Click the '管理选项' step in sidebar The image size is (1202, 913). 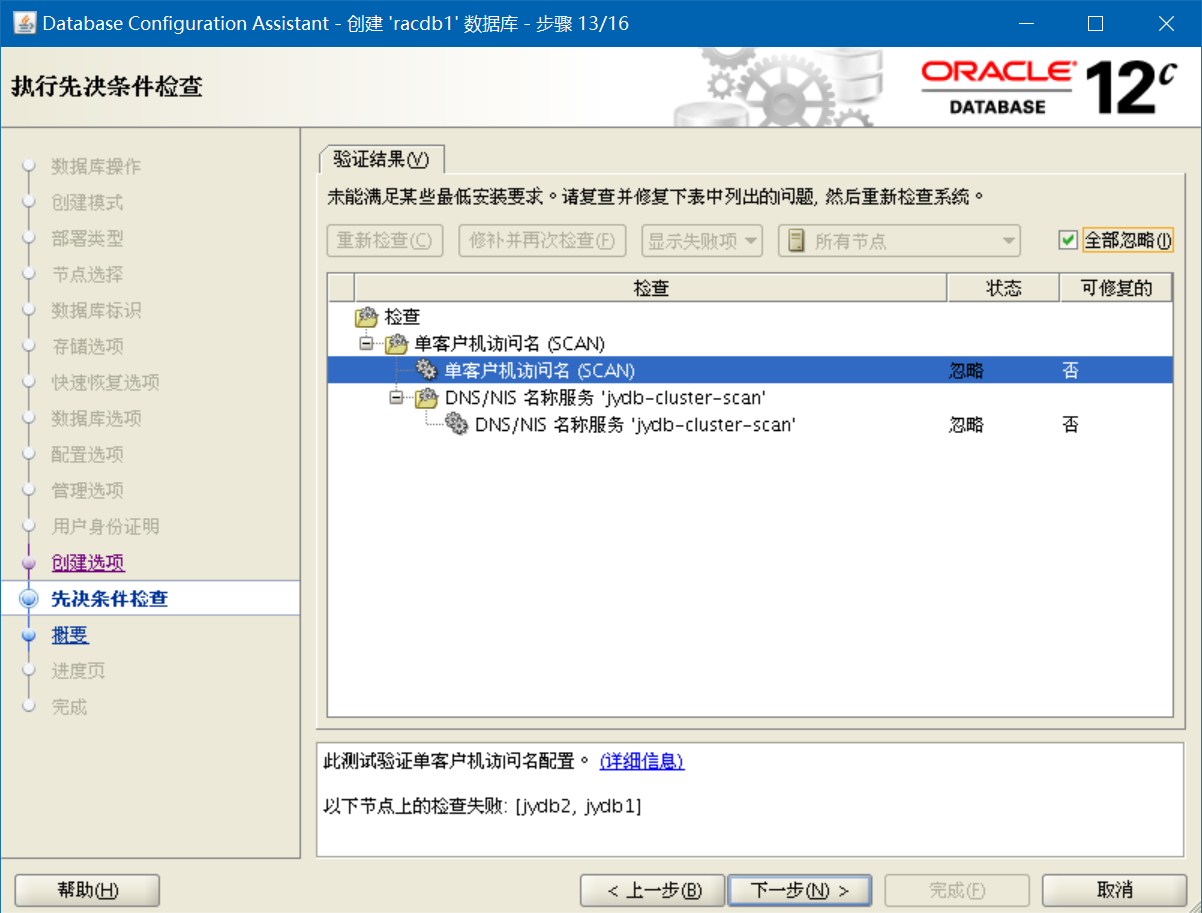pos(88,491)
